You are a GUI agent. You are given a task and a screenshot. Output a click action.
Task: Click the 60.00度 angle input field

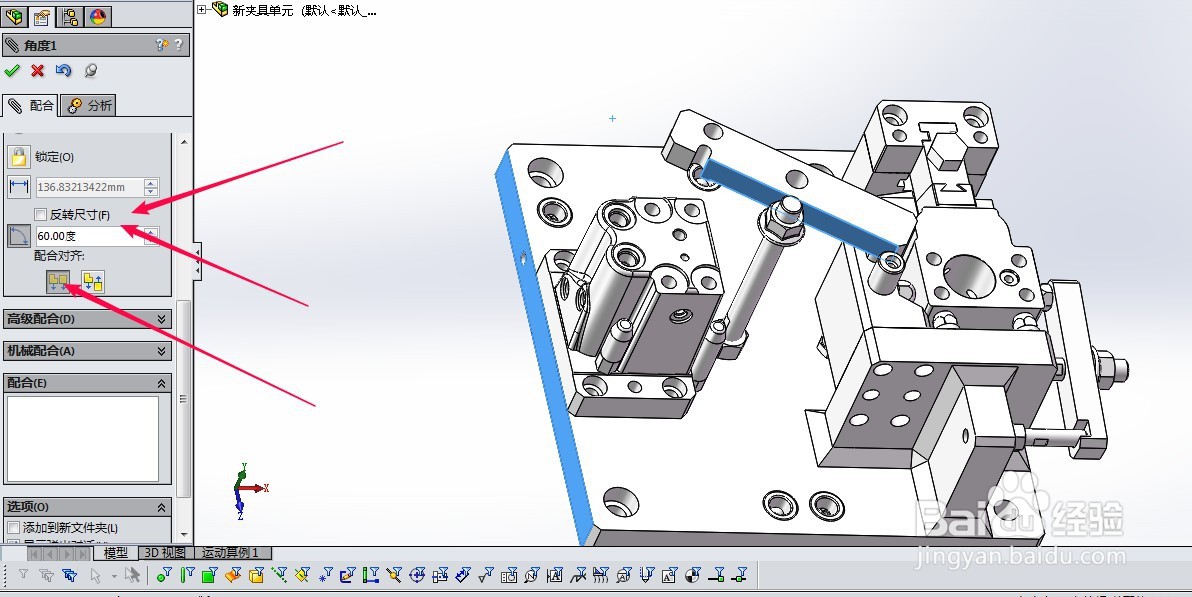click(90, 236)
